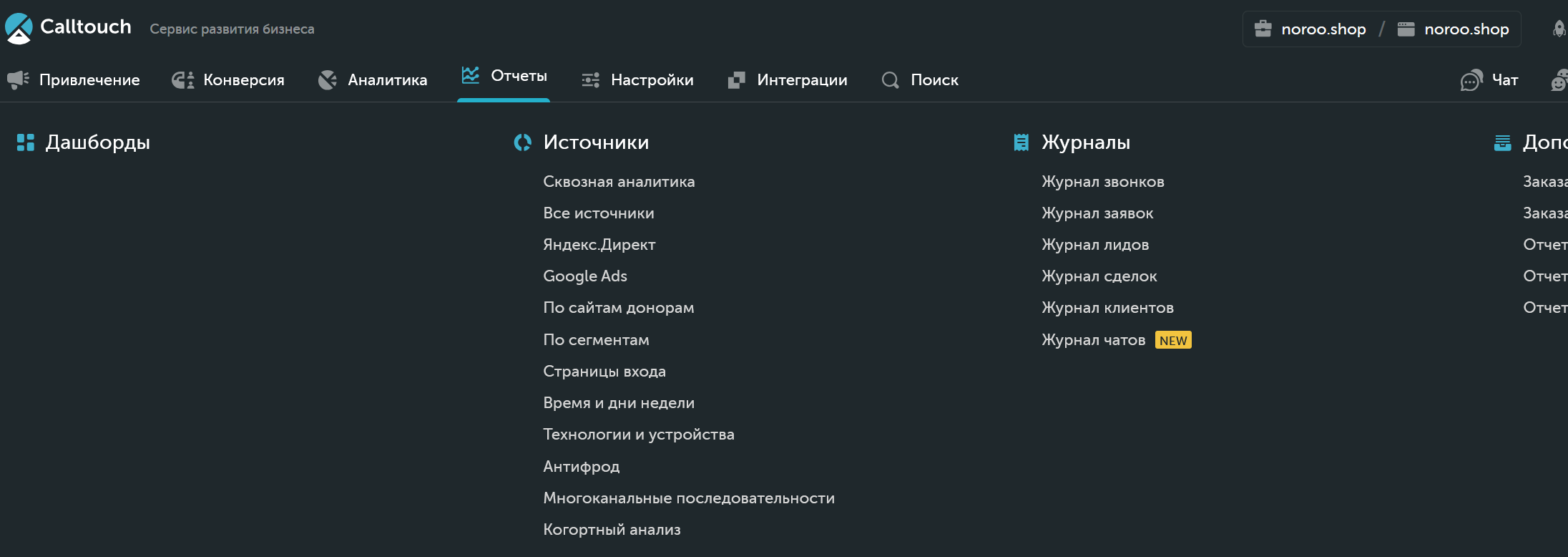This screenshot has width=1568, height=557.
Task: Click the Поиск magnifier icon
Action: click(x=890, y=79)
